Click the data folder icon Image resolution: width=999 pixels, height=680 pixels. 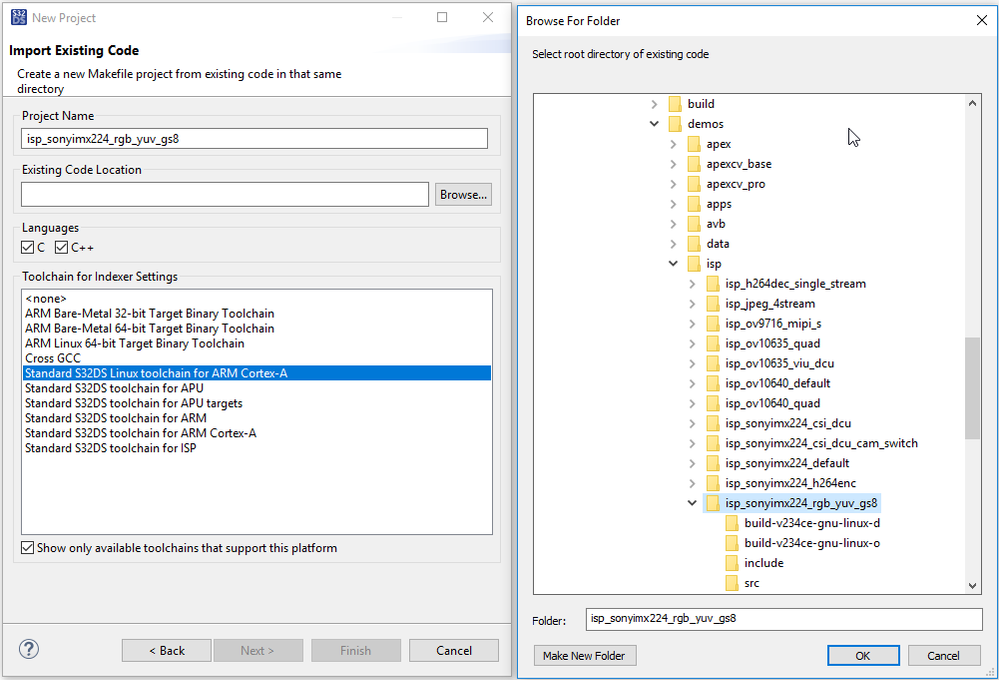tap(694, 243)
